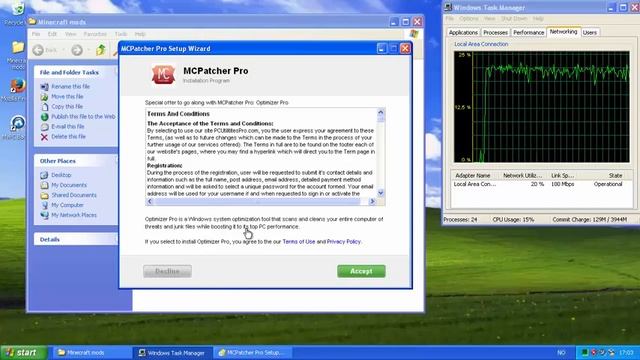This screenshot has height=360, width=640.
Task: Click the horizontal scrollbar right arrow
Action: [x=372, y=201]
